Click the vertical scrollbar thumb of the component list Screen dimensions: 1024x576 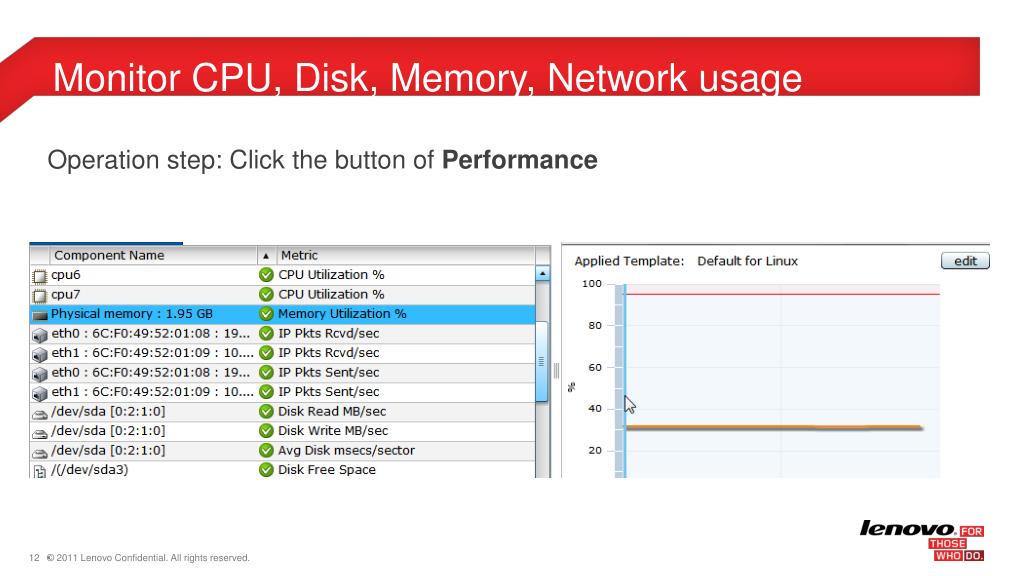542,361
